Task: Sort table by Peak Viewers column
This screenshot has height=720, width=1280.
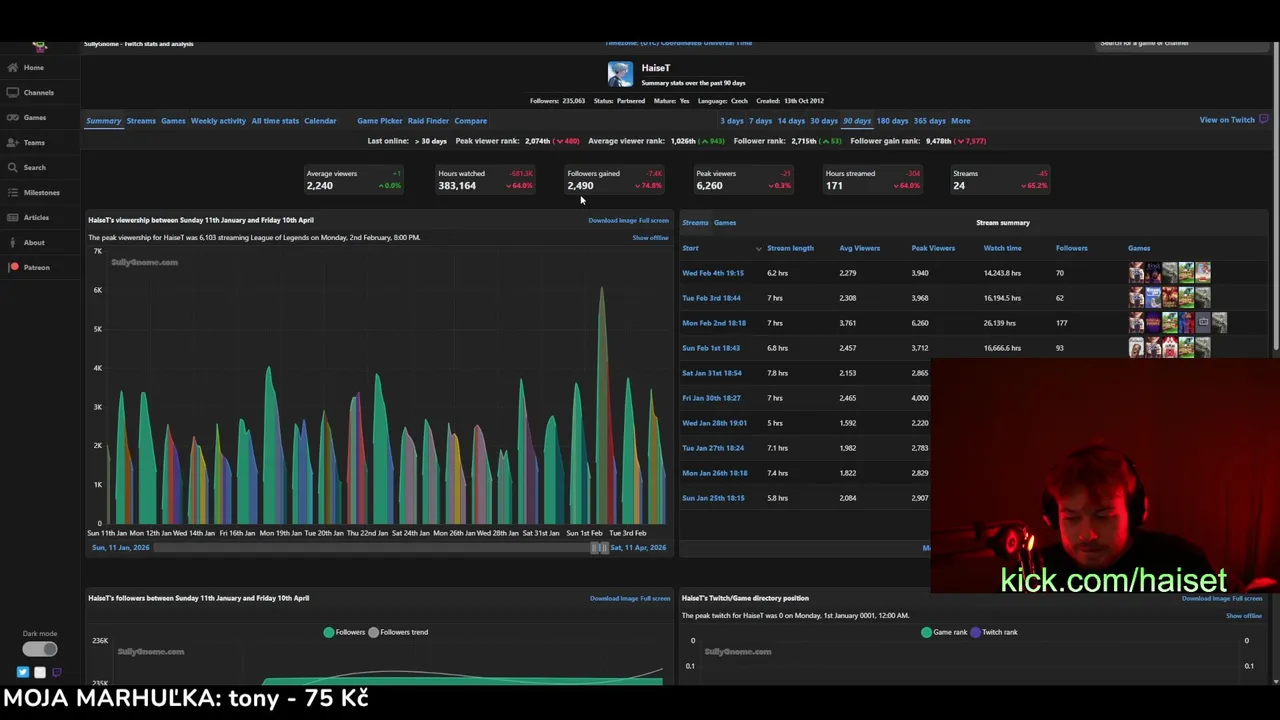Action: click(933, 248)
